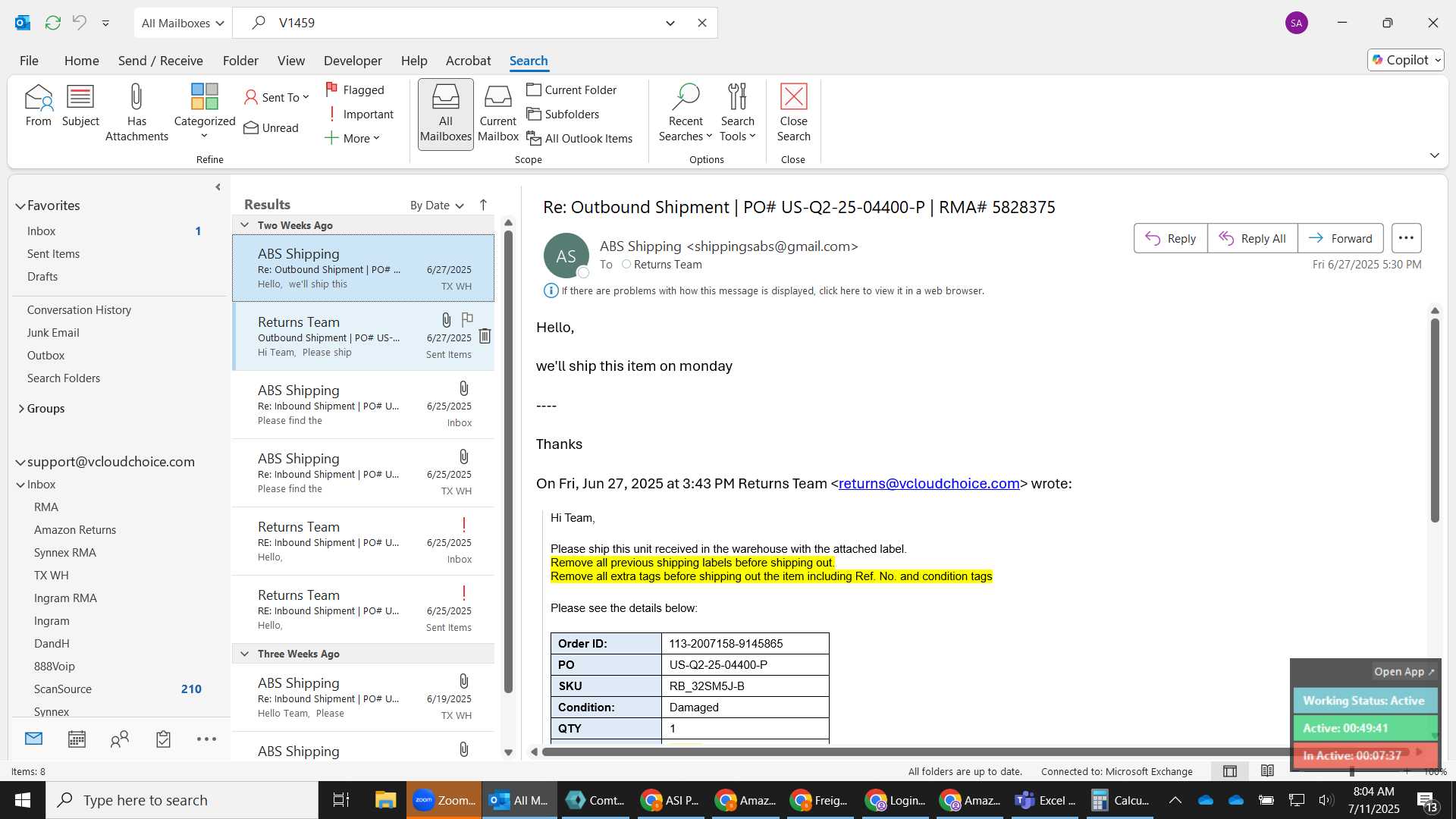The width and height of the screenshot is (1456, 819).
Task: Open more actions ellipsis in reading pane
Action: click(1406, 238)
